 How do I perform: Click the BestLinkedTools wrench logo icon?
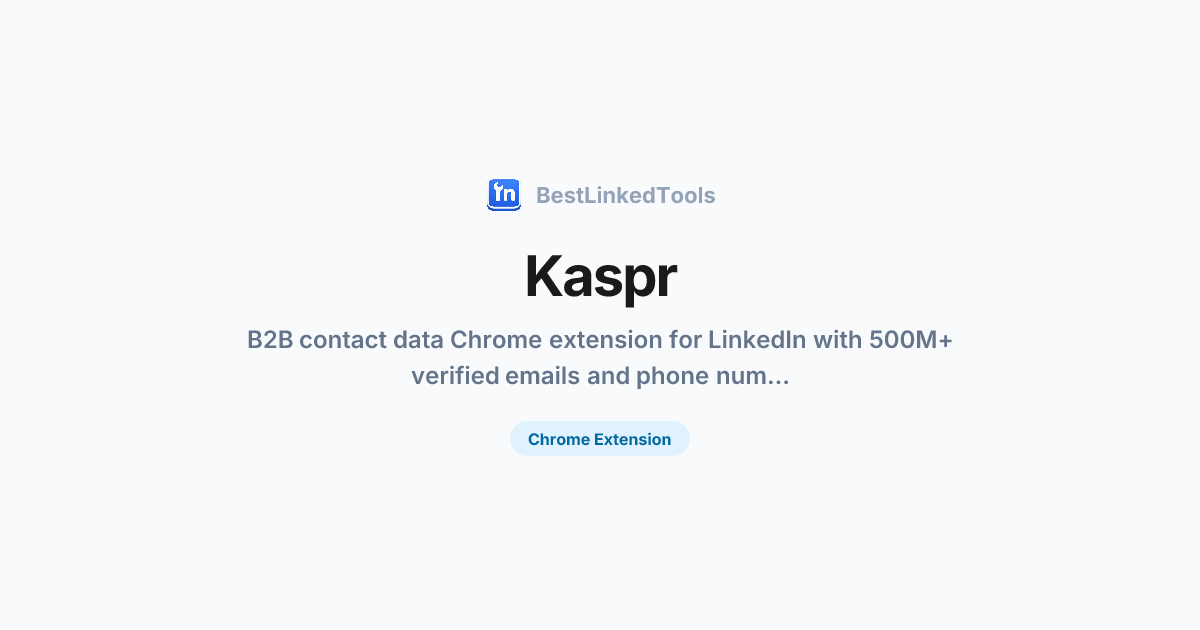(503, 195)
